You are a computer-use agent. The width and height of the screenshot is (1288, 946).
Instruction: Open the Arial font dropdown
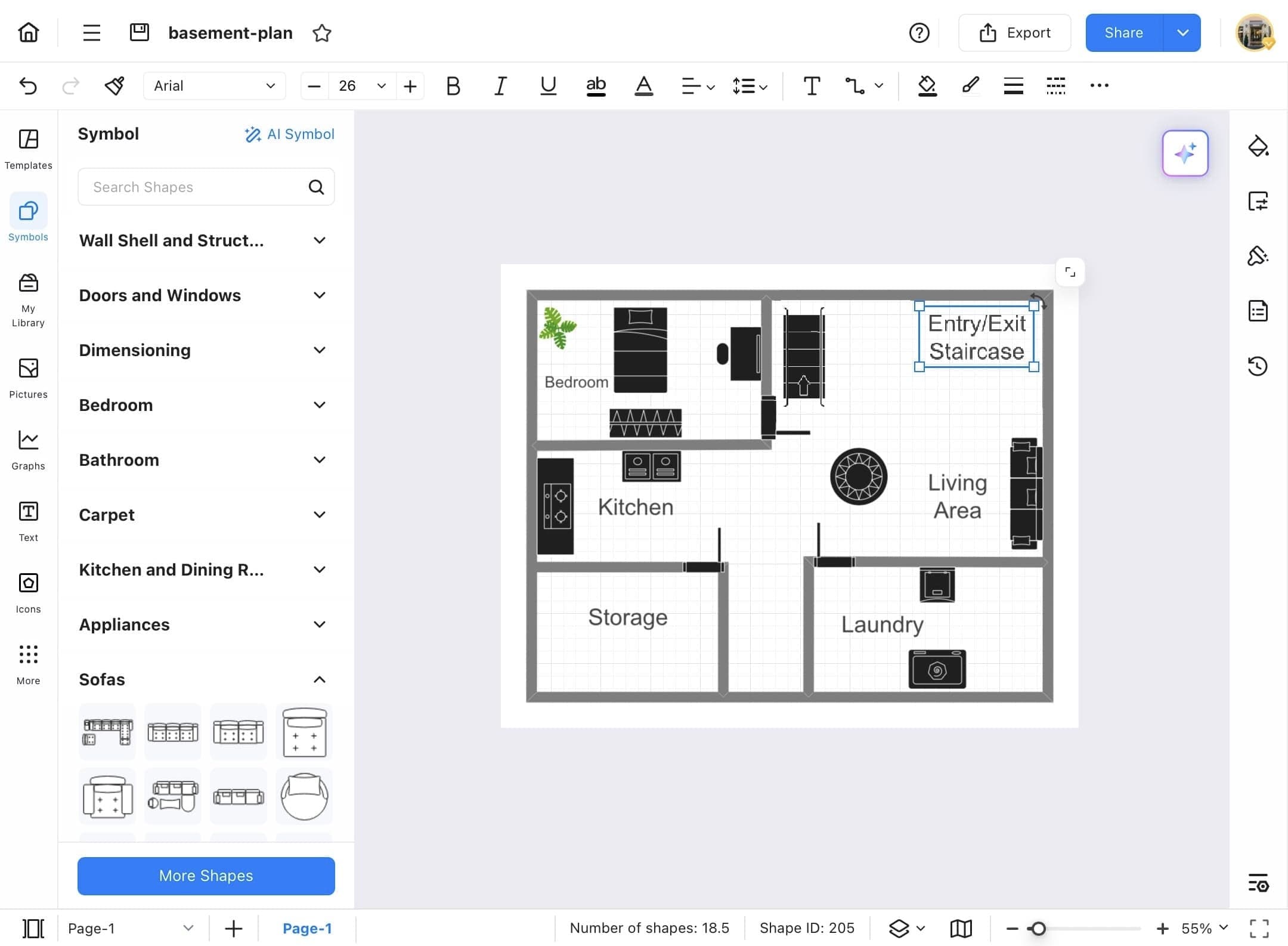click(214, 86)
